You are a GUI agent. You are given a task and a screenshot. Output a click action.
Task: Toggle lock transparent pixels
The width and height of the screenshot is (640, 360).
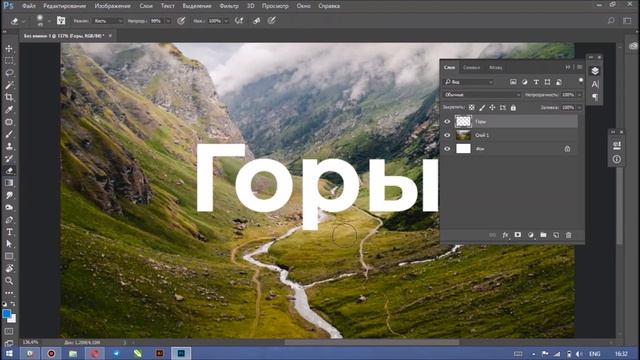471,108
